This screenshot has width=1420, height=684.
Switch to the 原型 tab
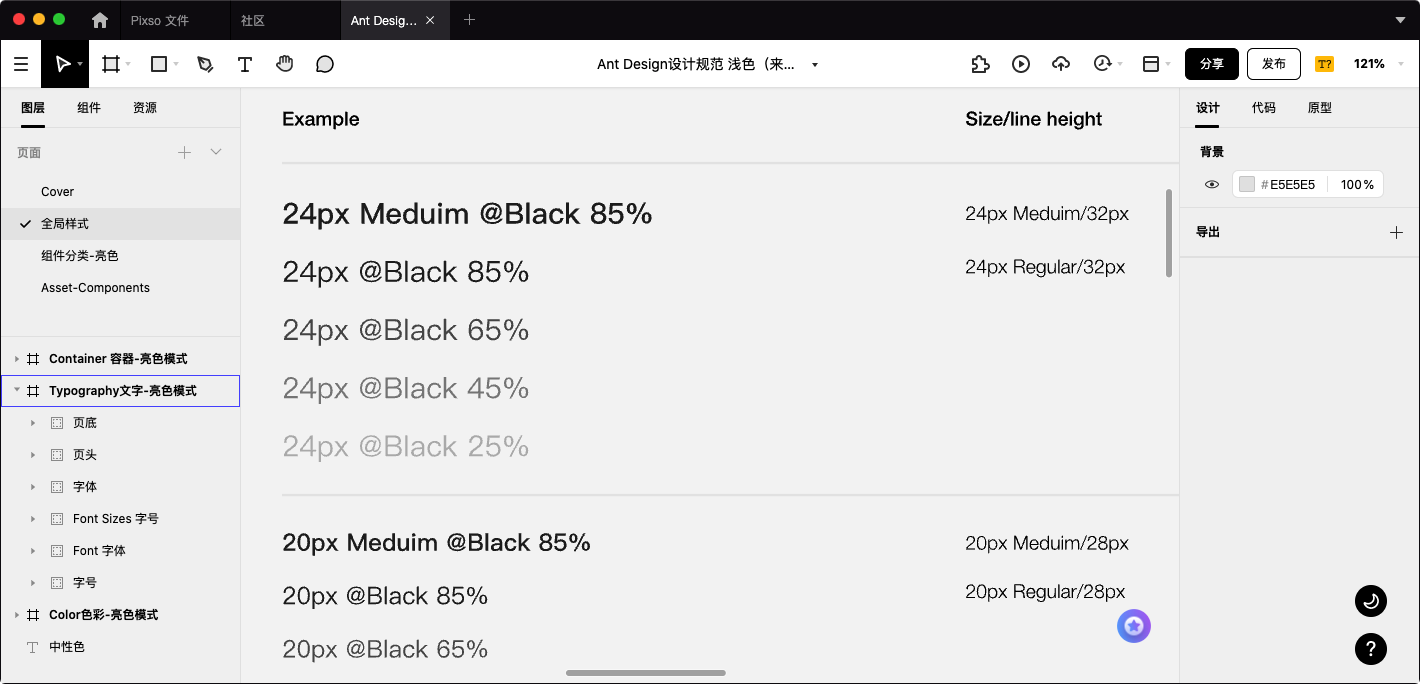coord(1320,108)
